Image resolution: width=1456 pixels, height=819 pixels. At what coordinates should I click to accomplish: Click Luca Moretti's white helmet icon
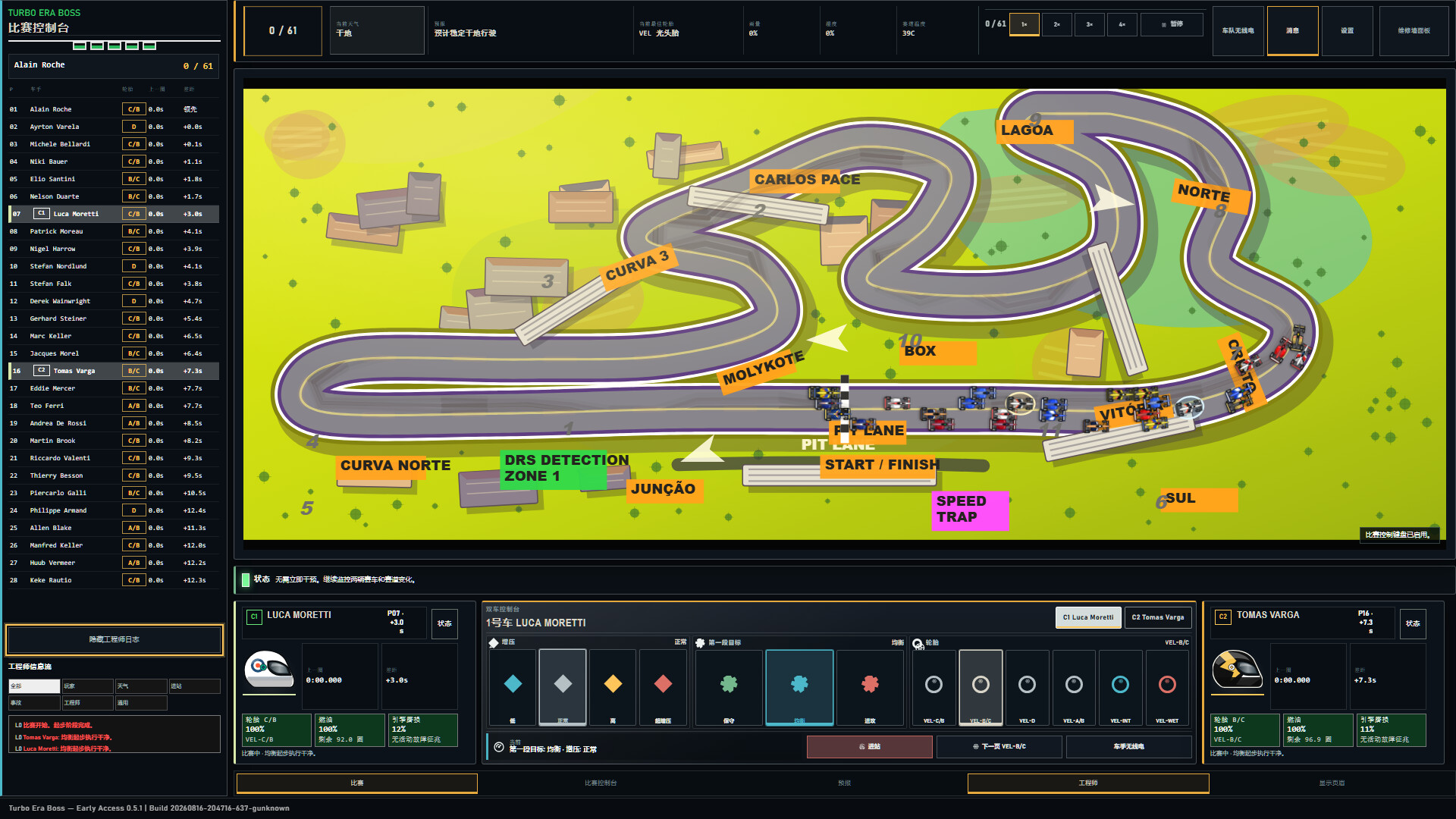click(268, 670)
